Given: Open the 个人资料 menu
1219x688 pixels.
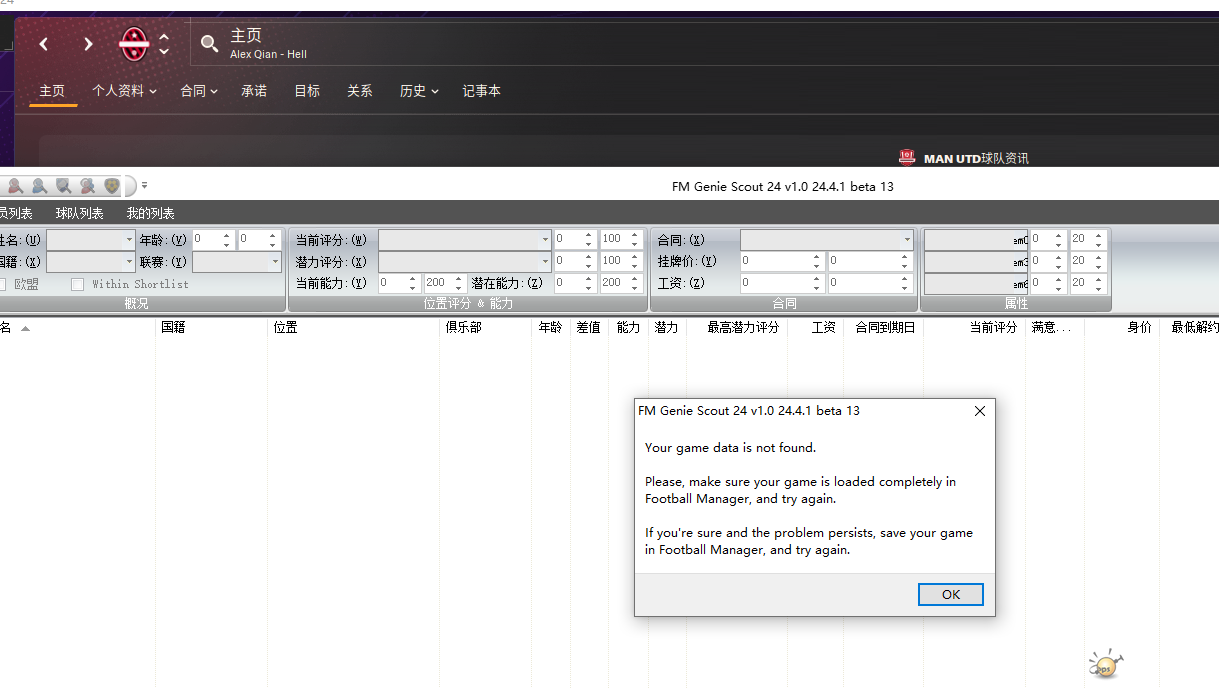Looking at the screenshot, I should [124, 91].
